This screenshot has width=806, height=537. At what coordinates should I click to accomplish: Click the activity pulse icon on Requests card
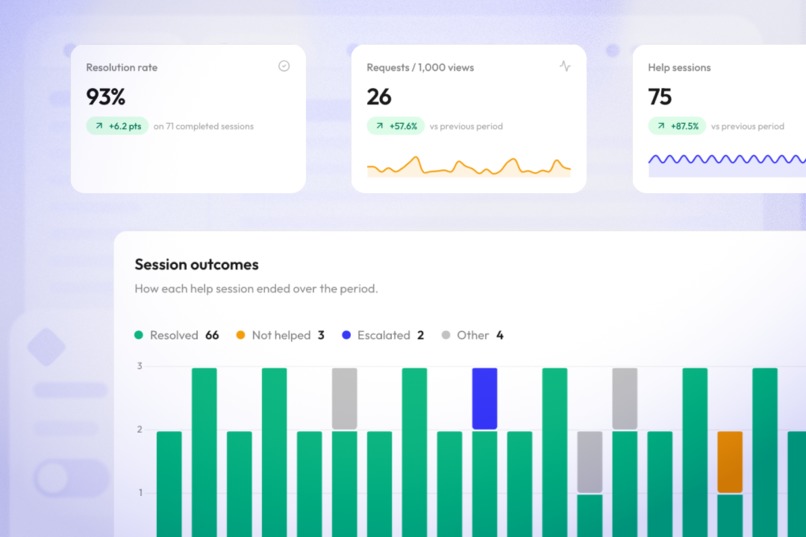[565, 66]
